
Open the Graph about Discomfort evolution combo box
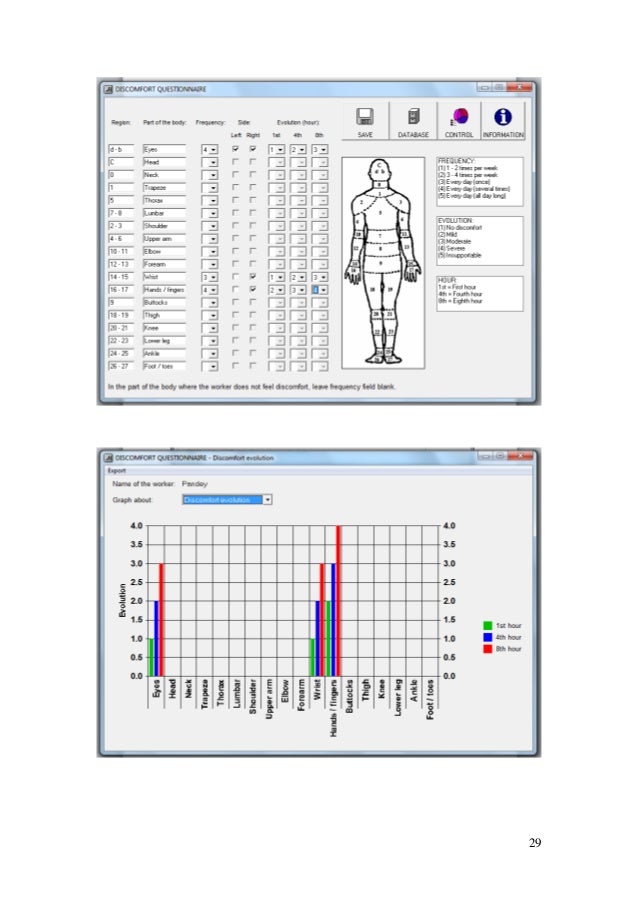tap(227, 500)
